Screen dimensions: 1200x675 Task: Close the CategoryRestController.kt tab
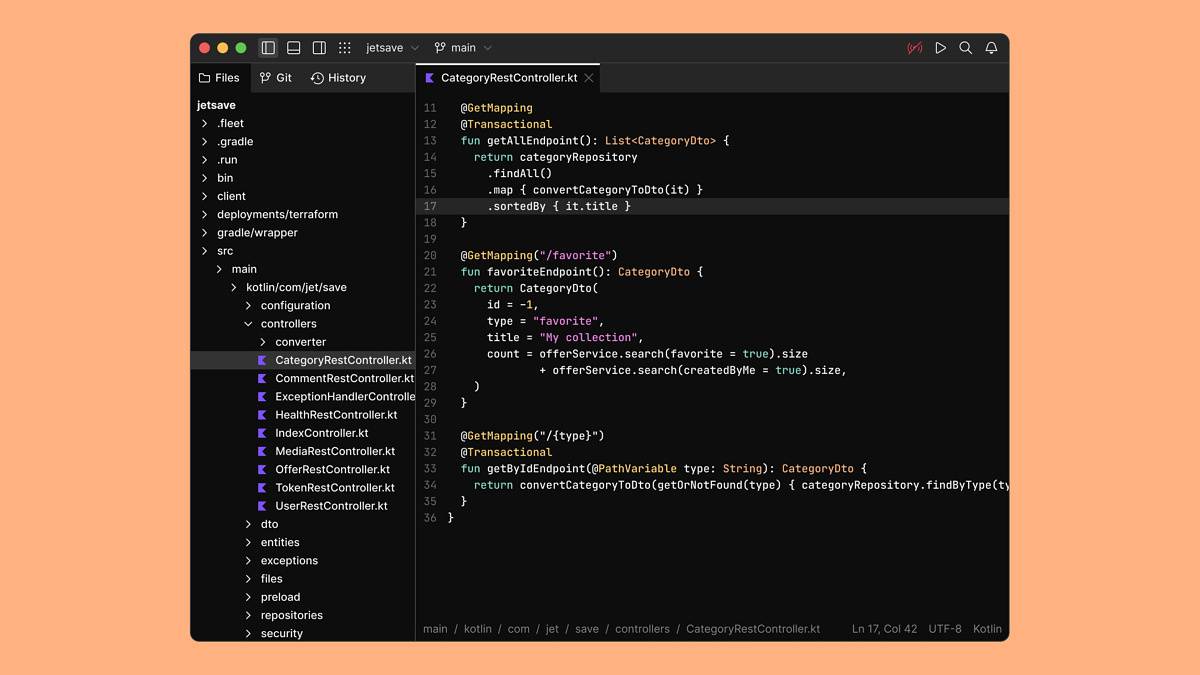[589, 78]
